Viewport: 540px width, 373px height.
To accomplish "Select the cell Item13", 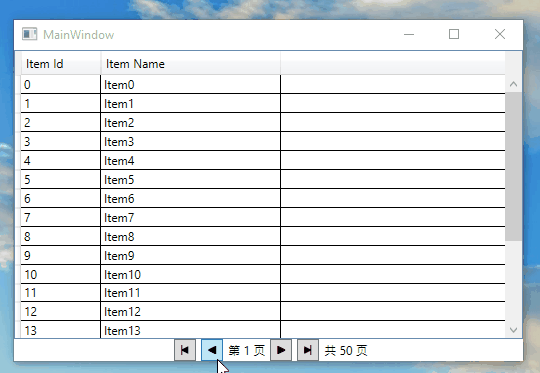I will tap(191, 330).
